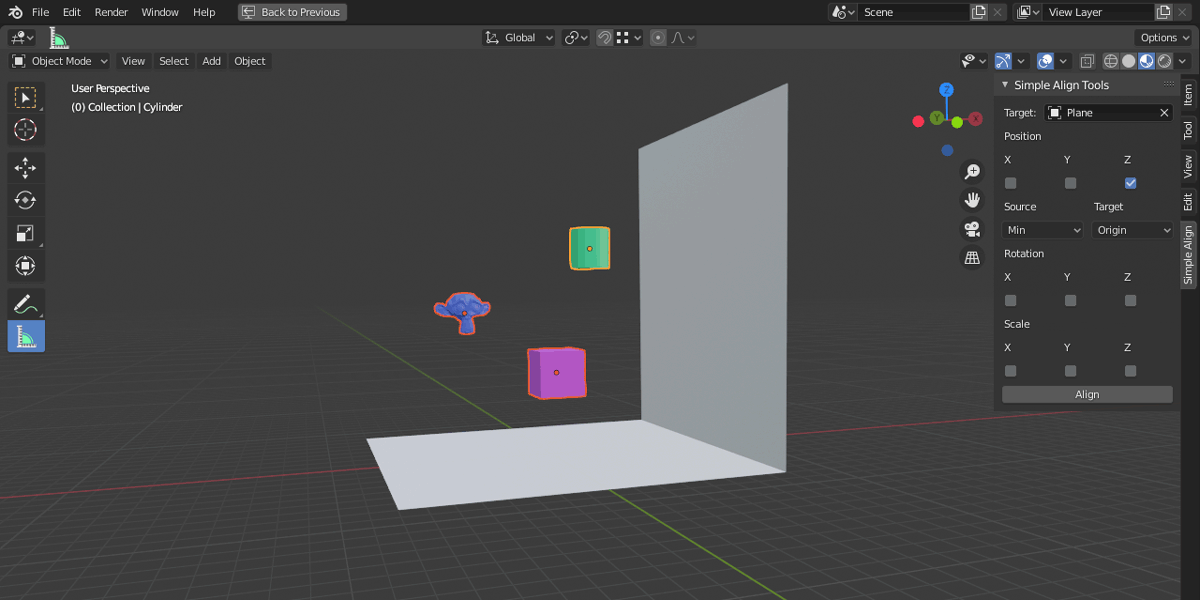Open the editor type dropdown
The height and width of the screenshot is (600, 1200).
22,38
